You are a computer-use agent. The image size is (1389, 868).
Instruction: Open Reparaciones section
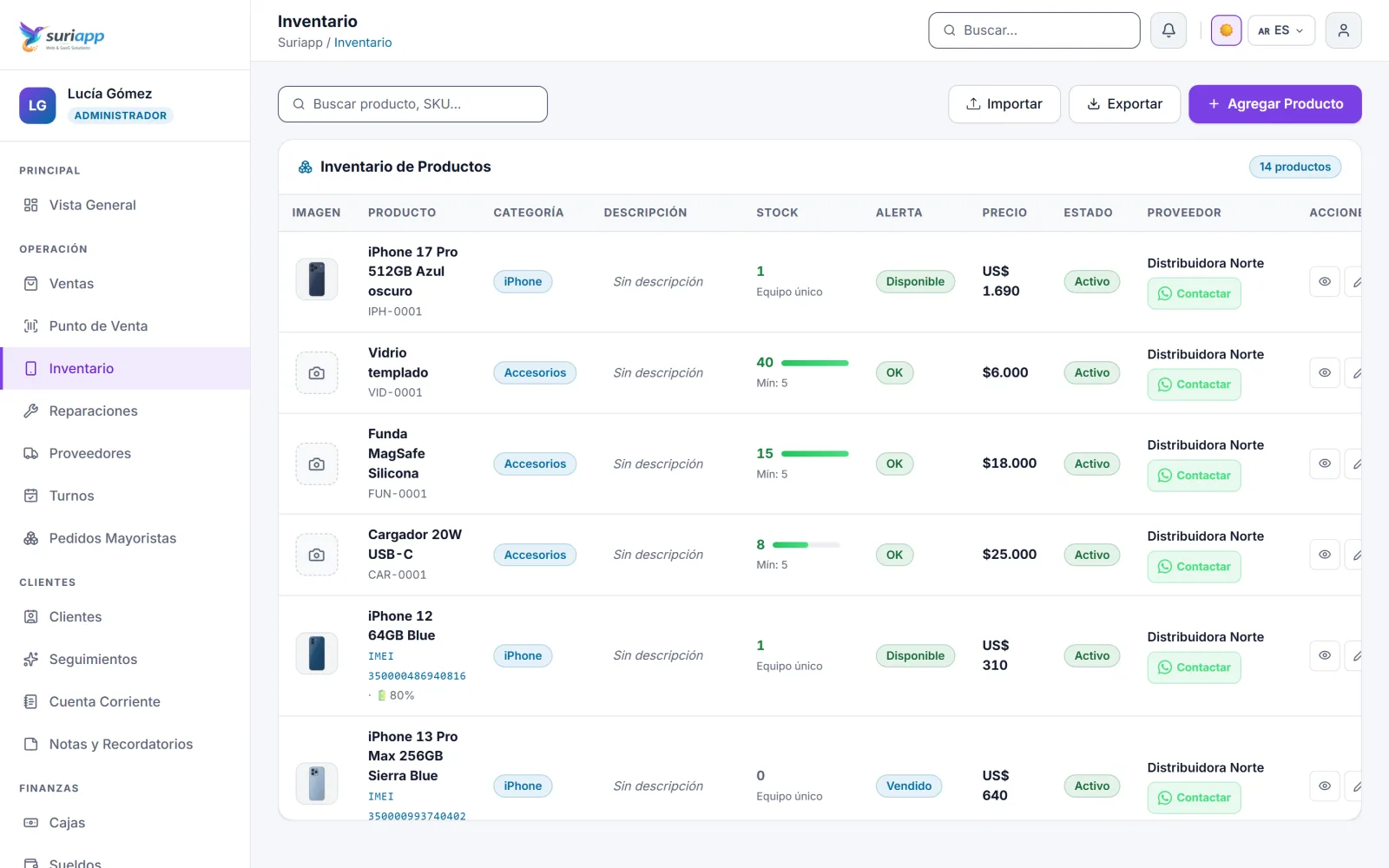(125, 411)
